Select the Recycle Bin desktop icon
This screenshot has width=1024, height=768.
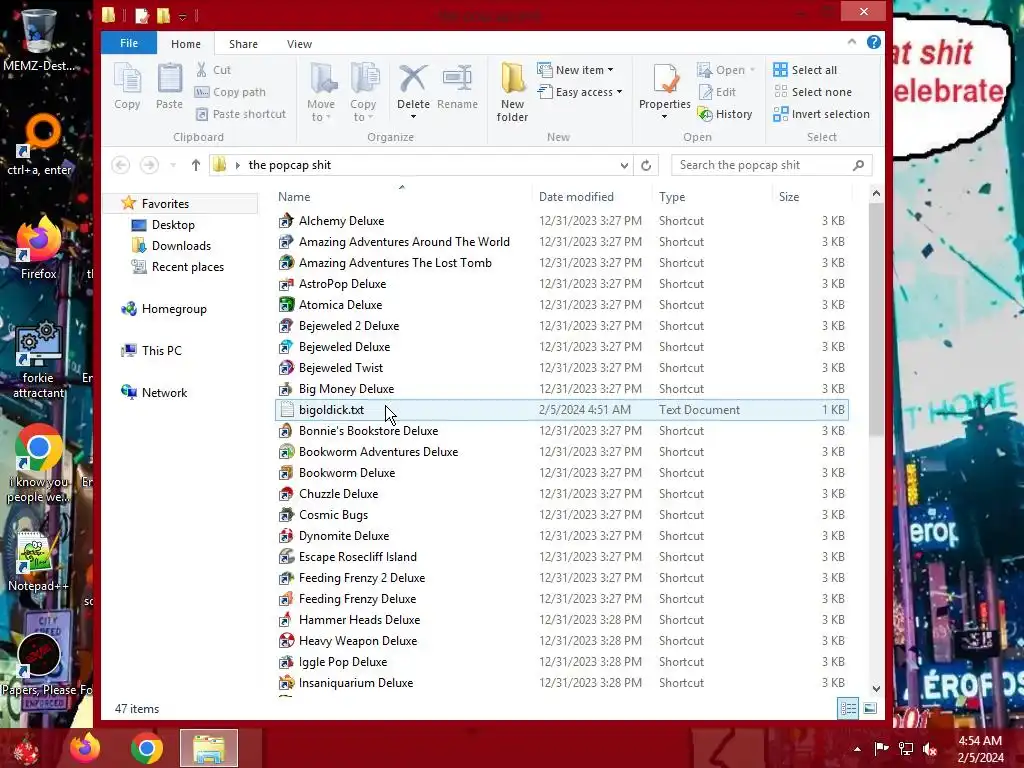coord(38,39)
